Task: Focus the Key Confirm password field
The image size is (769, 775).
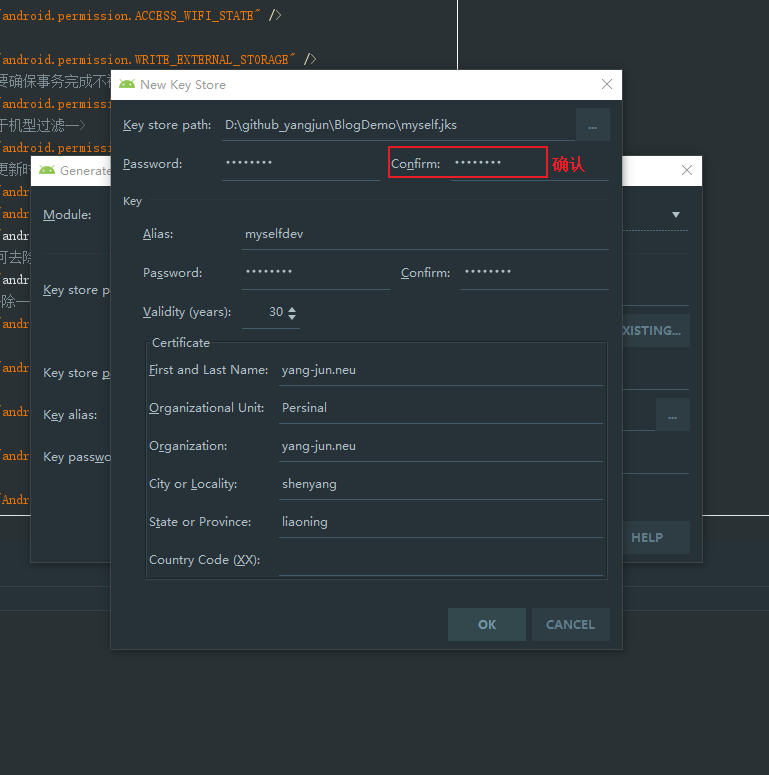Action: coord(535,273)
